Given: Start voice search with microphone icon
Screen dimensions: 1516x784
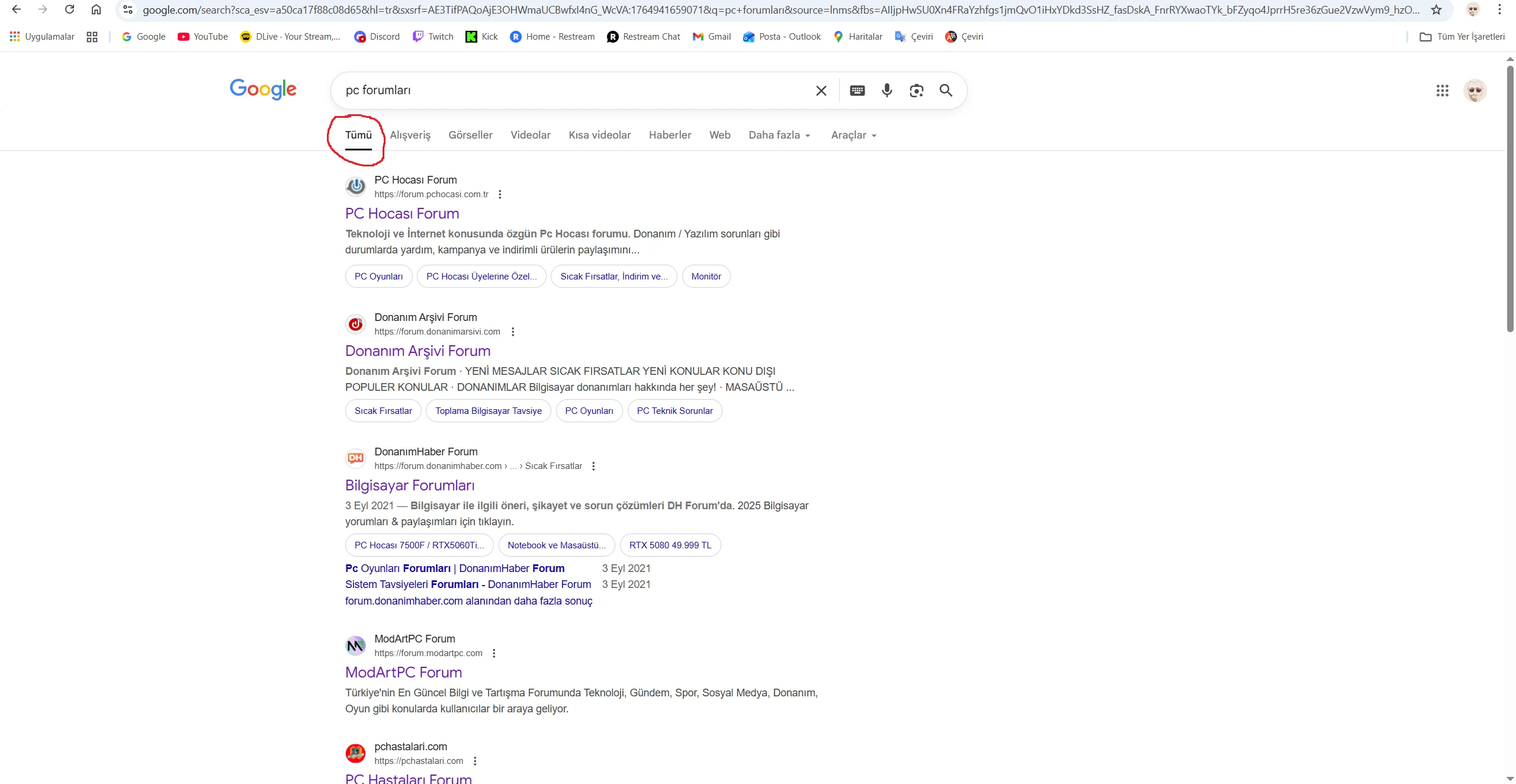Looking at the screenshot, I should pyautogui.click(x=887, y=91).
